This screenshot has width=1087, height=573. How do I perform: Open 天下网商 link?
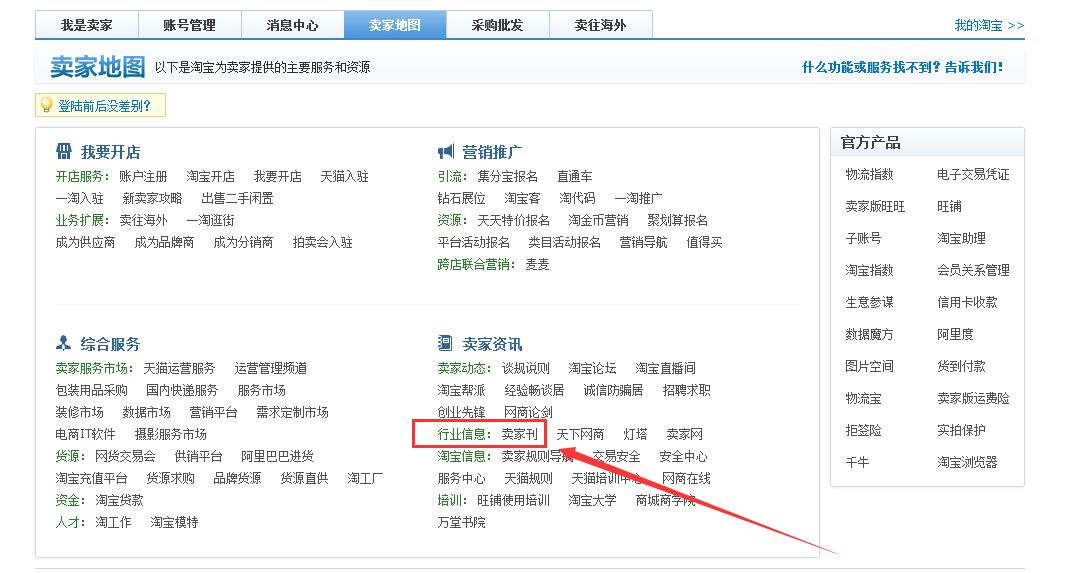coord(580,434)
